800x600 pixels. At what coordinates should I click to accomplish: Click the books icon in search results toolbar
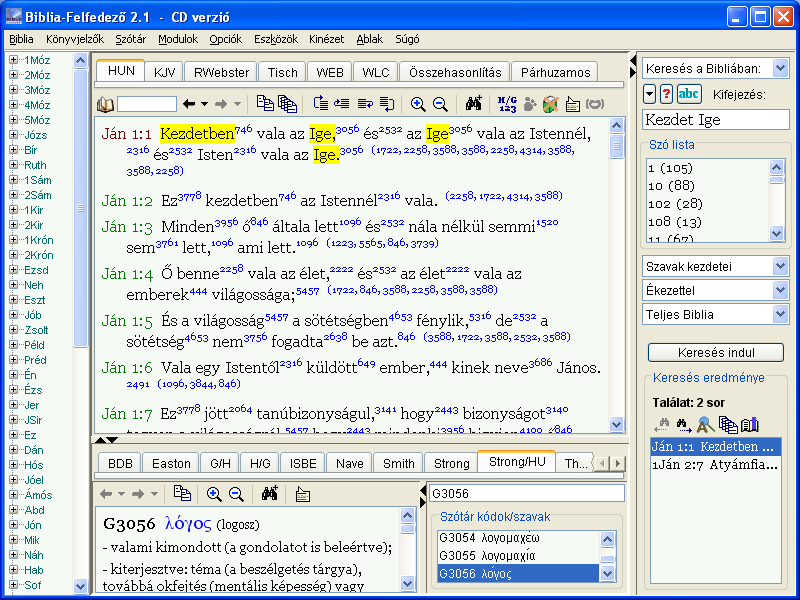point(750,424)
